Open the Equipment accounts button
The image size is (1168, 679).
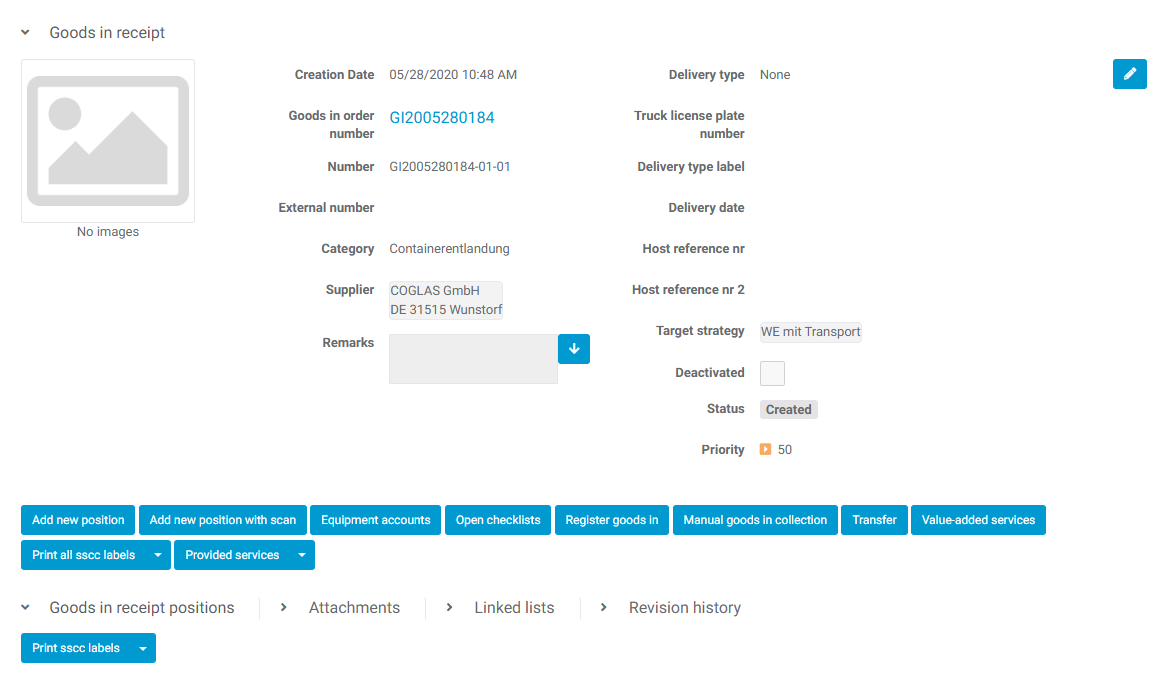375,520
